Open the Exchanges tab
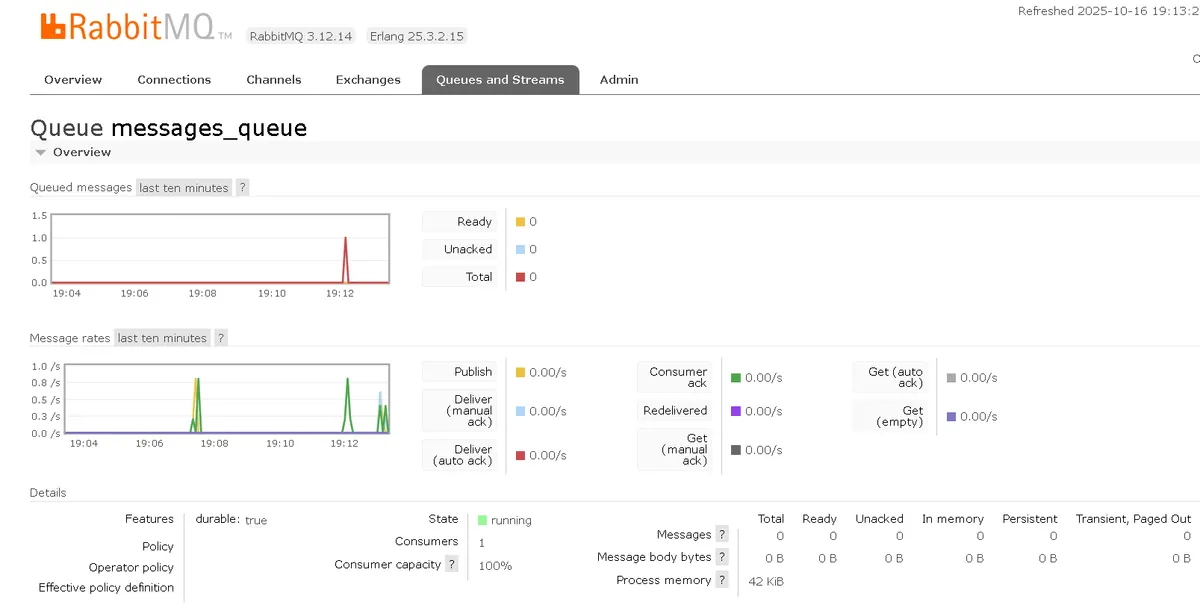Screen dimensions: 1200x614 coord(368,80)
